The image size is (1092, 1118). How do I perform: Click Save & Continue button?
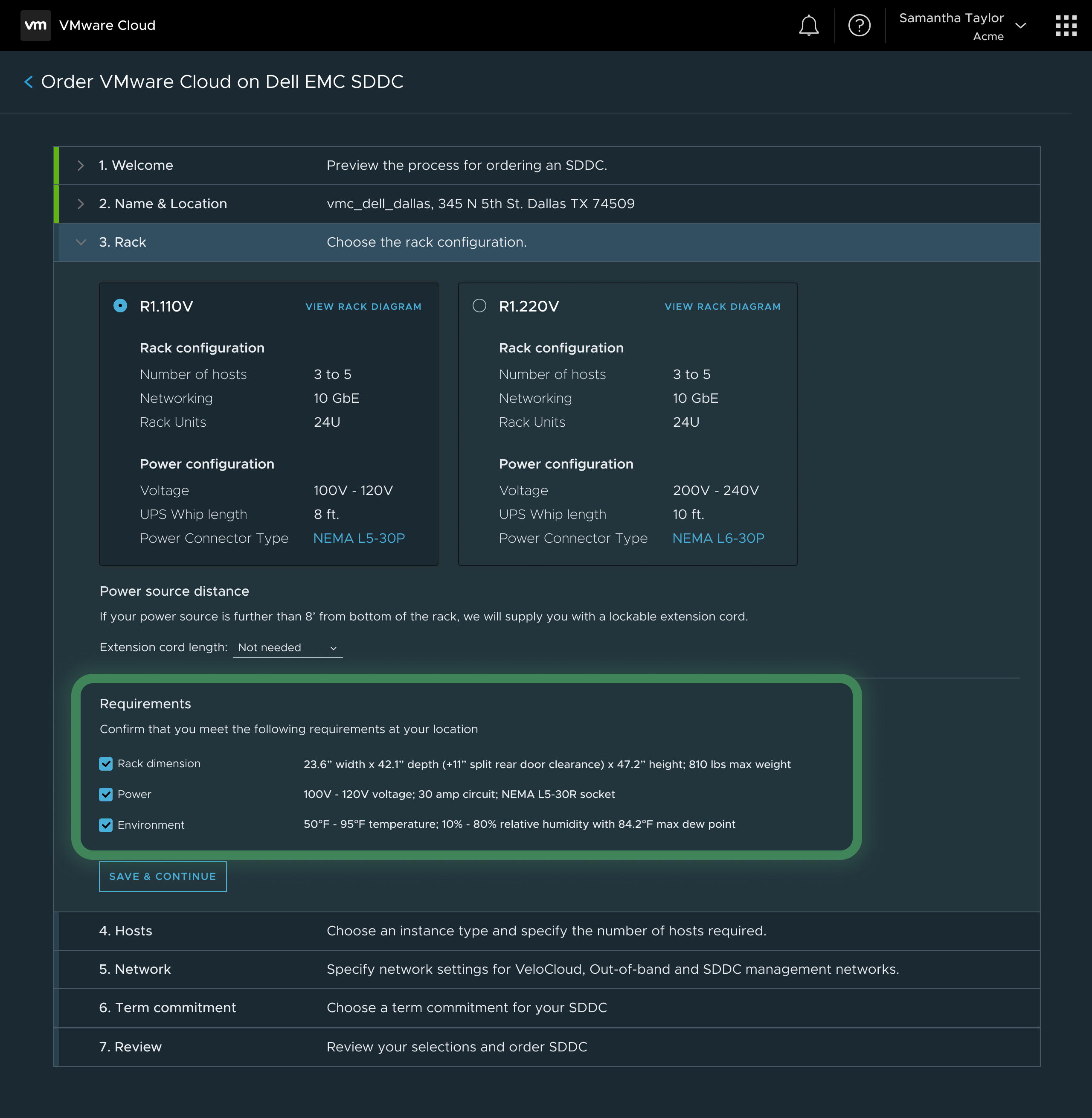(x=163, y=876)
